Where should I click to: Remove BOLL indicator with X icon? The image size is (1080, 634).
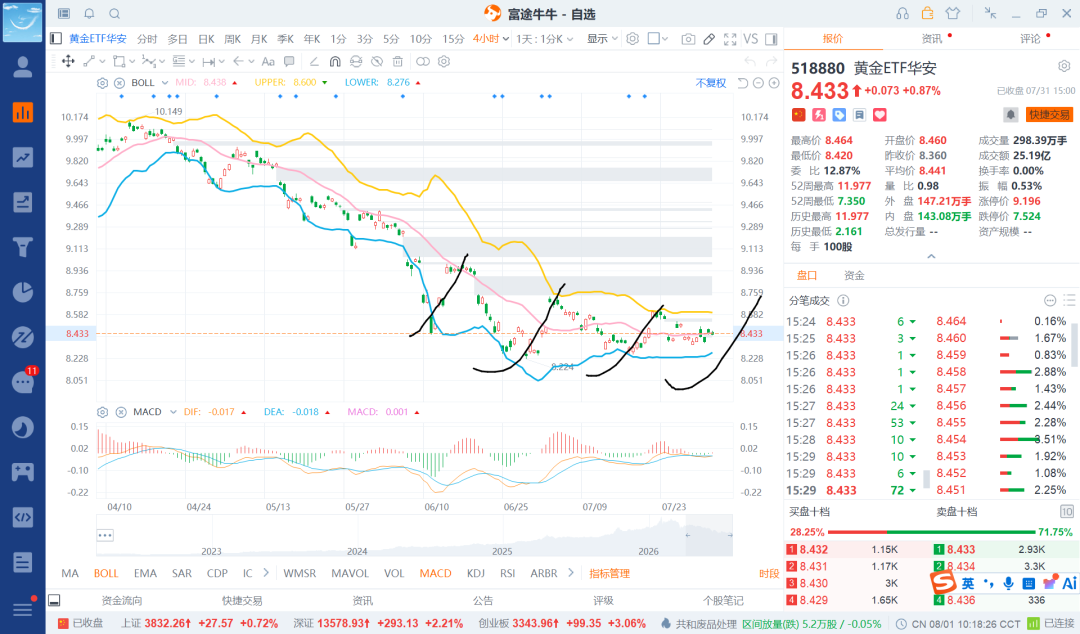pos(119,83)
